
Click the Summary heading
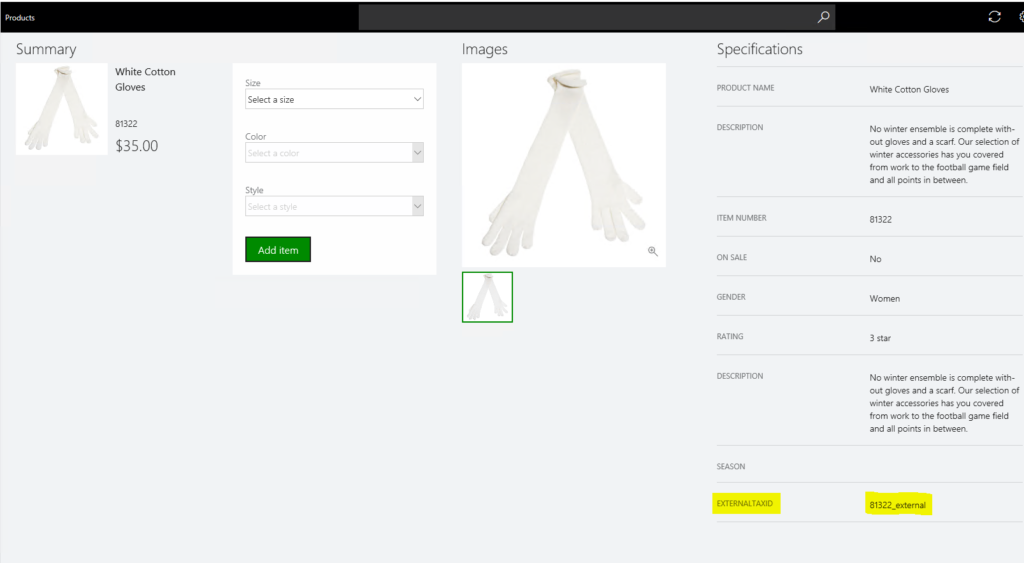click(46, 49)
